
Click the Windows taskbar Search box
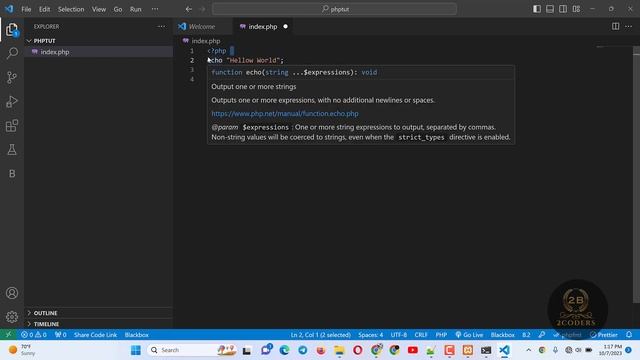click(193, 350)
